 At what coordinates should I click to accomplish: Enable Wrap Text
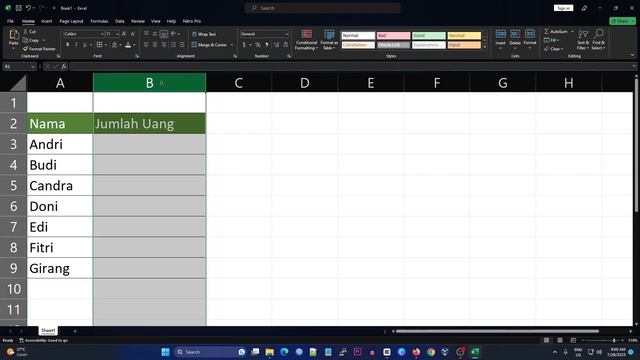(204, 34)
